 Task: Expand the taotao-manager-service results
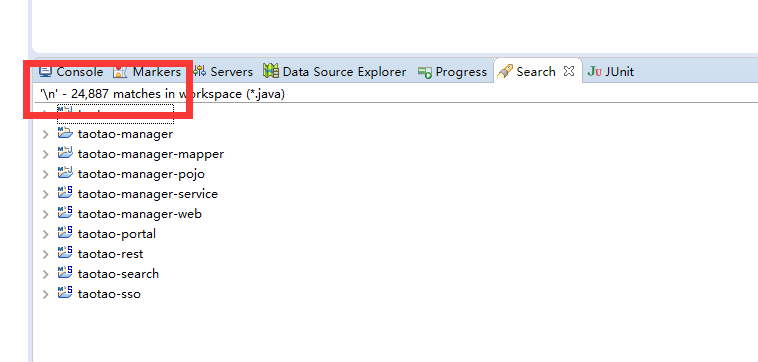tap(45, 194)
